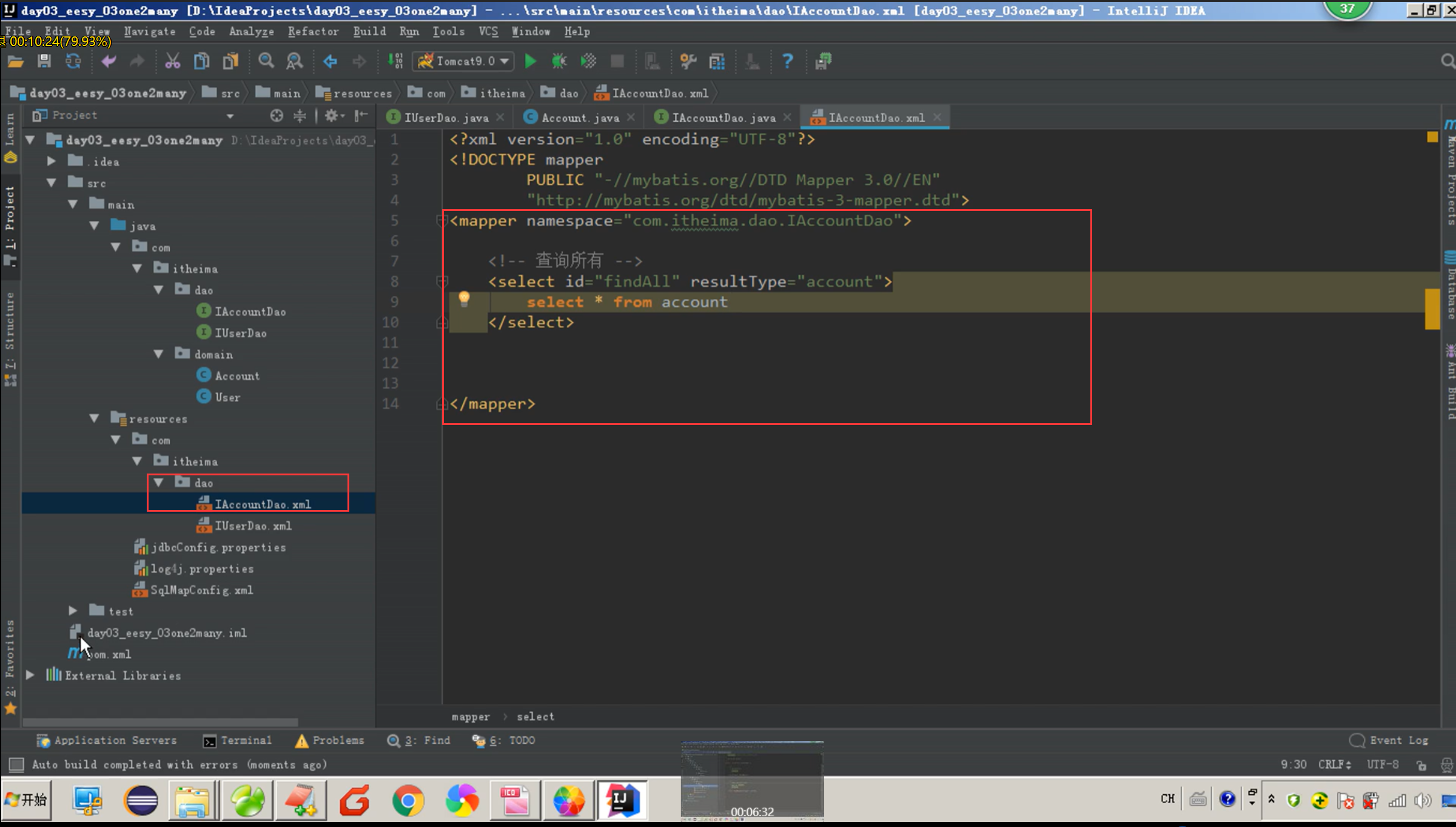Open the Refactor menu

[x=313, y=31]
